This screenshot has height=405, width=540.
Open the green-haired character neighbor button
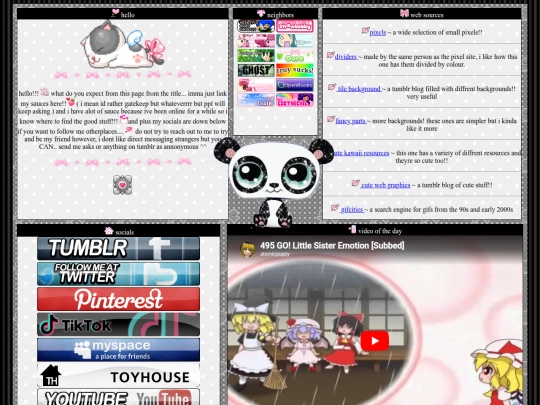click(x=256, y=55)
